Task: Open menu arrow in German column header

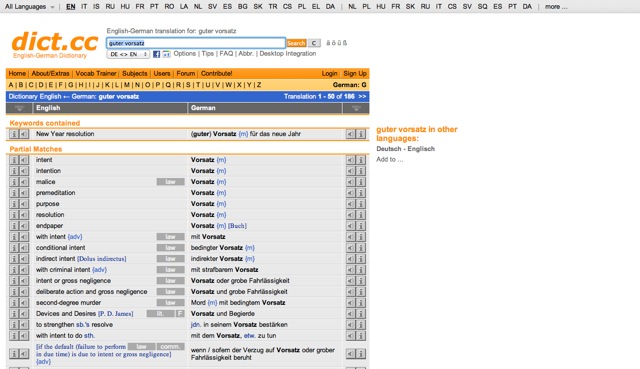Action: tap(356, 108)
